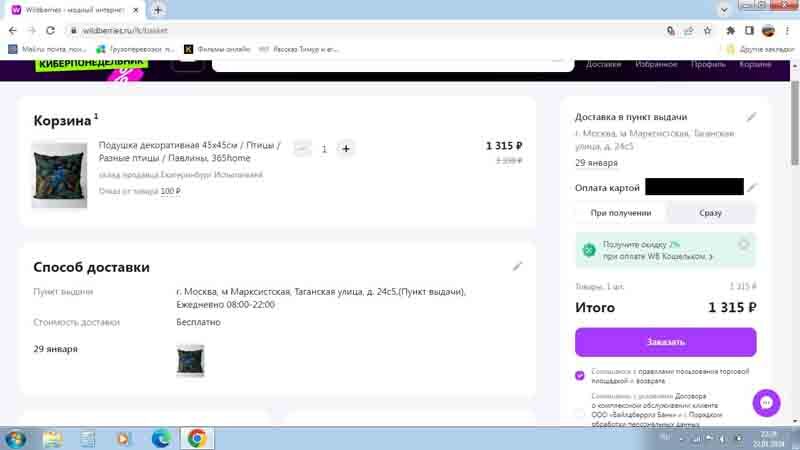Image resolution: width=800 pixels, height=450 pixels.
Task: Select 'При получении' payment option
Action: coord(621,213)
